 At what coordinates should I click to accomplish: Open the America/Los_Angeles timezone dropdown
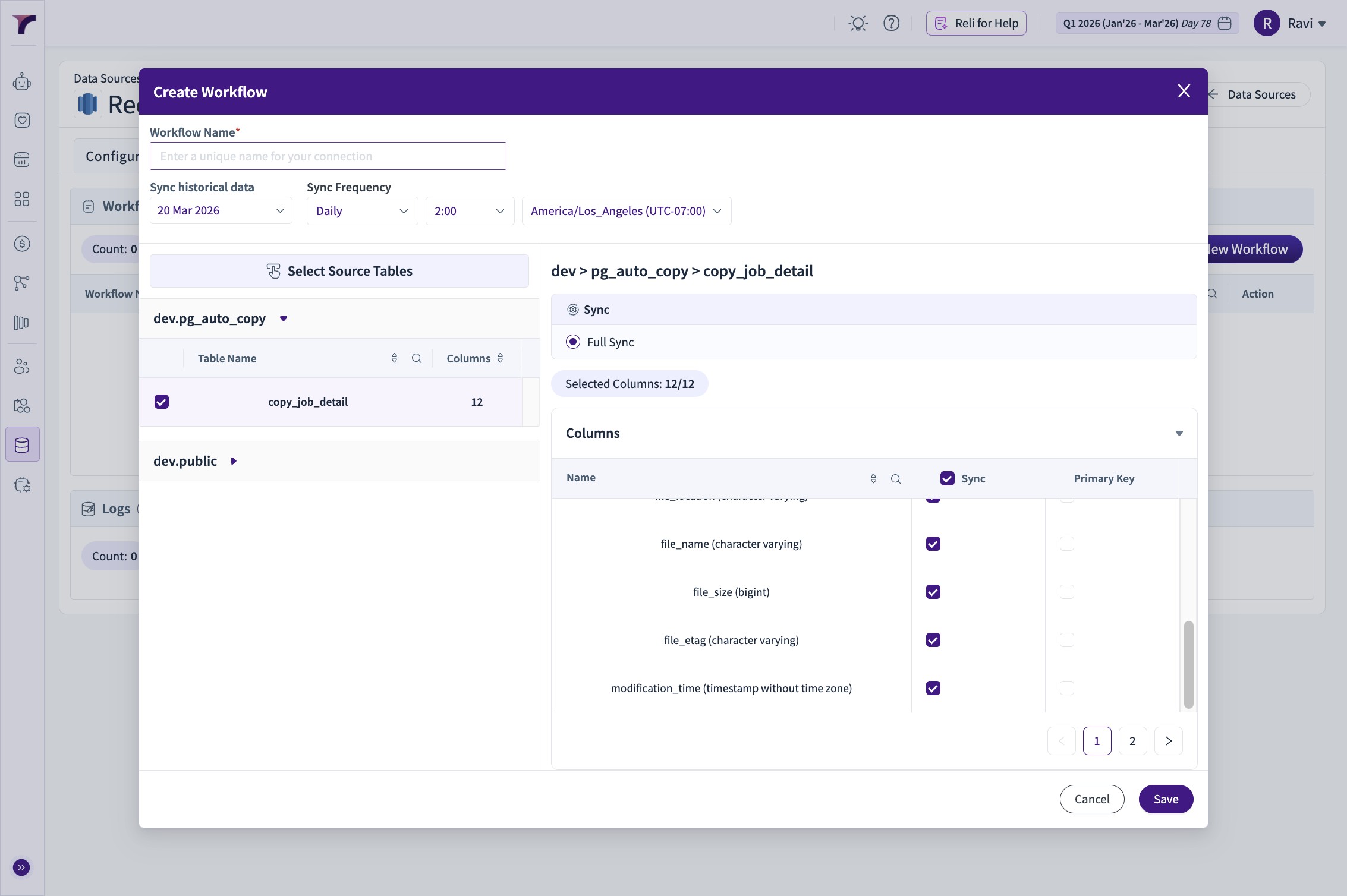click(626, 211)
